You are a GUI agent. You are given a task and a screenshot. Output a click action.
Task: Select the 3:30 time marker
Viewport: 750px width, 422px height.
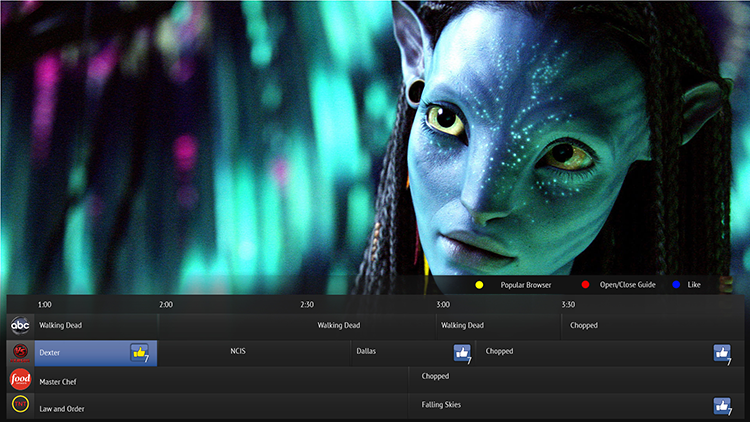(568, 304)
